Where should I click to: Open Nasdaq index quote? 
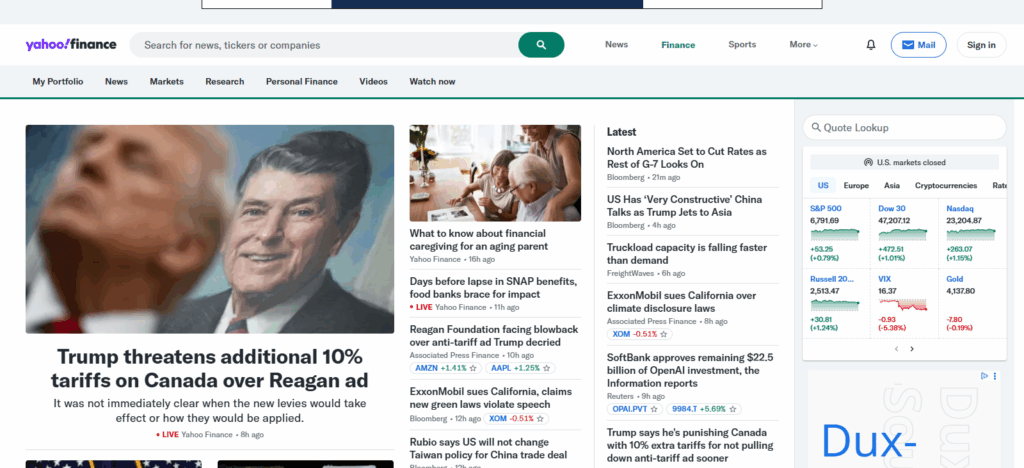pyautogui.click(x=959, y=209)
